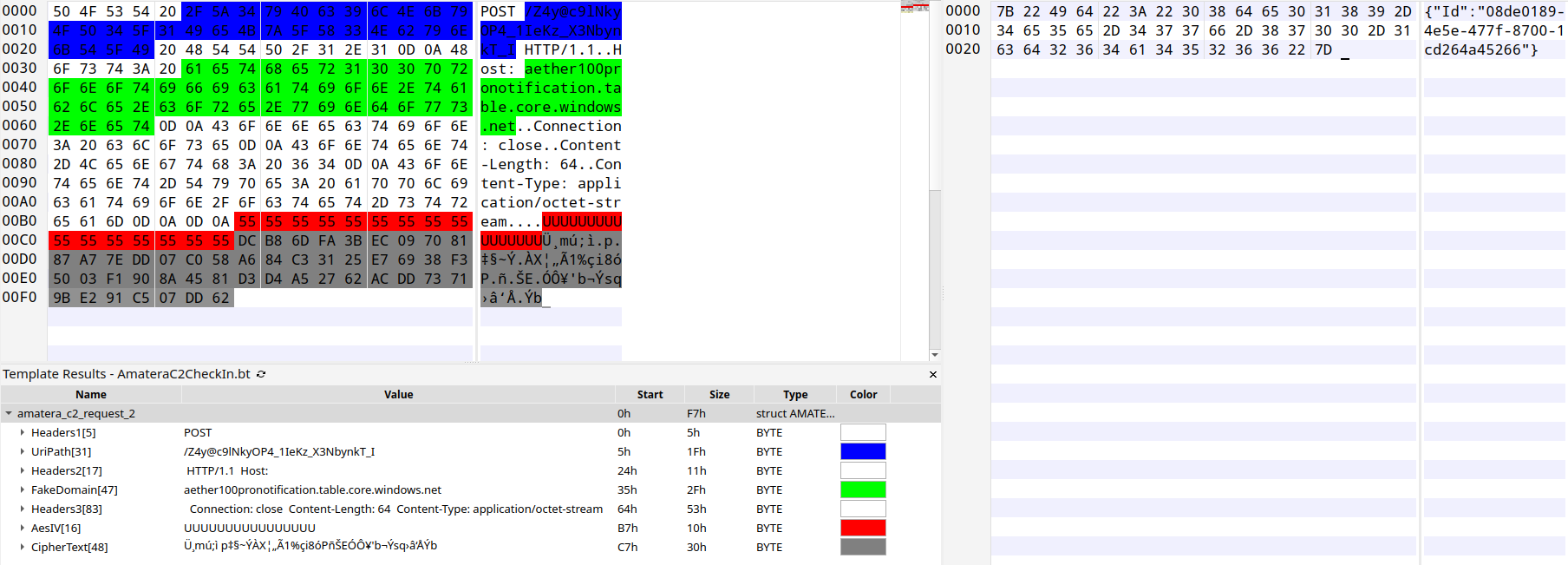Screen dimensions: 1568x565
Task: Select the FakeDomain value aether100pronotification.table.core.windows.net
Action: click(312, 490)
